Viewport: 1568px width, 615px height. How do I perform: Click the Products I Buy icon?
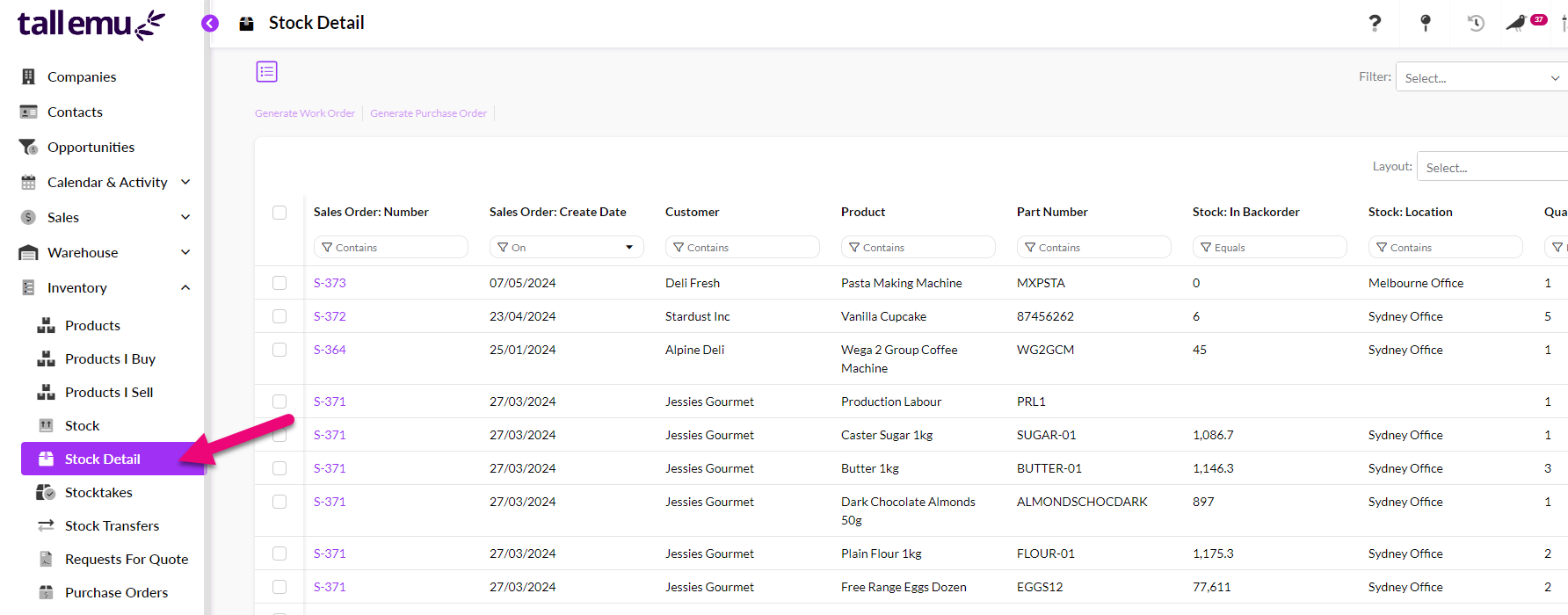click(x=46, y=358)
